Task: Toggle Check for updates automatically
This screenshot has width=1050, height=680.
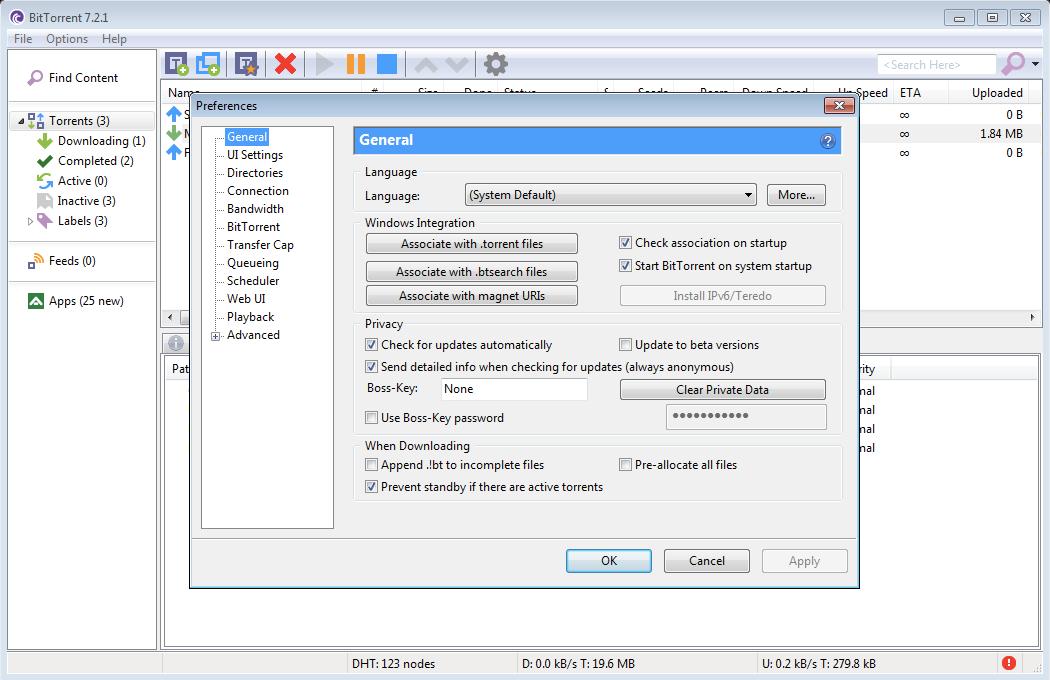Action: [x=371, y=344]
